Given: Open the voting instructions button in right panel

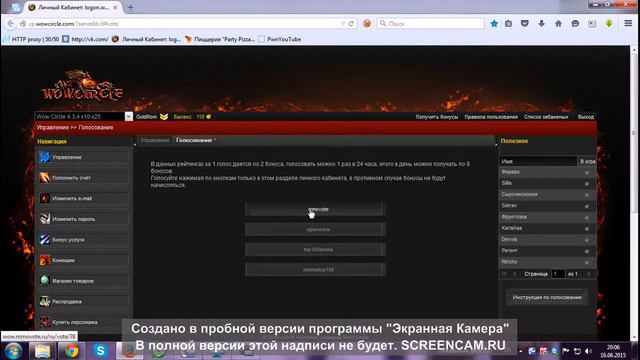Looking at the screenshot, I should pos(547,297).
